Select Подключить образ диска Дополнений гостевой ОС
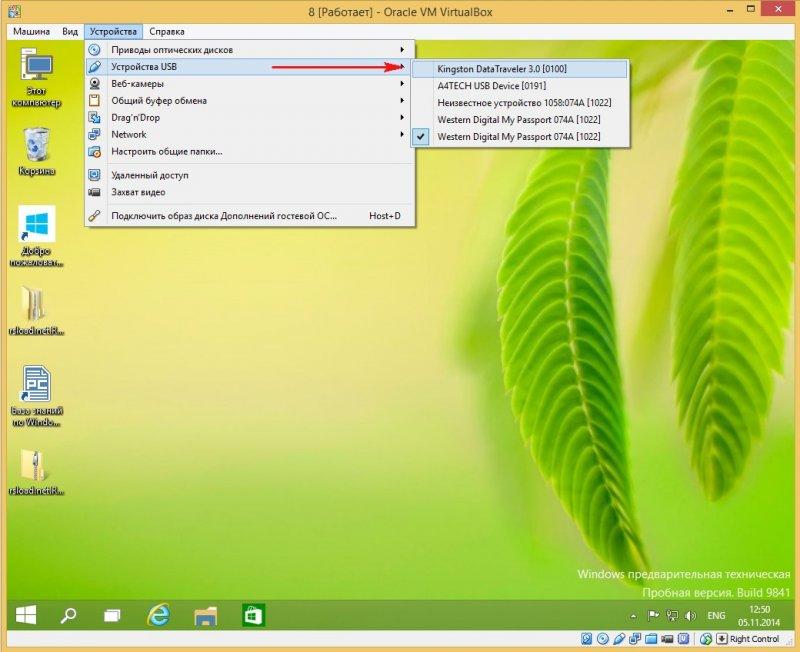800x652 pixels. (x=250, y=216)
